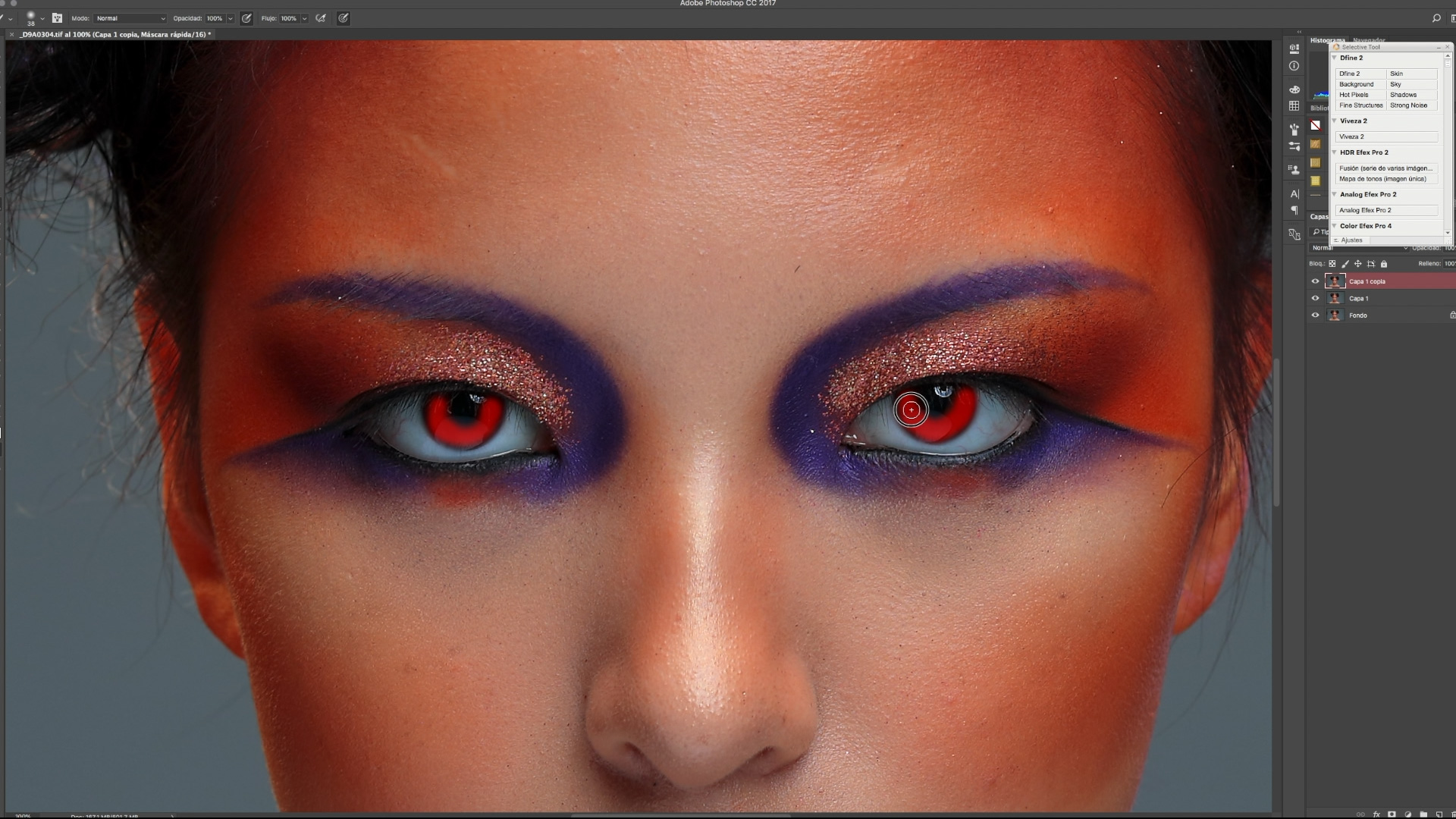
Task: Open Ajustes in Selective Tool
Action: 1351,240
